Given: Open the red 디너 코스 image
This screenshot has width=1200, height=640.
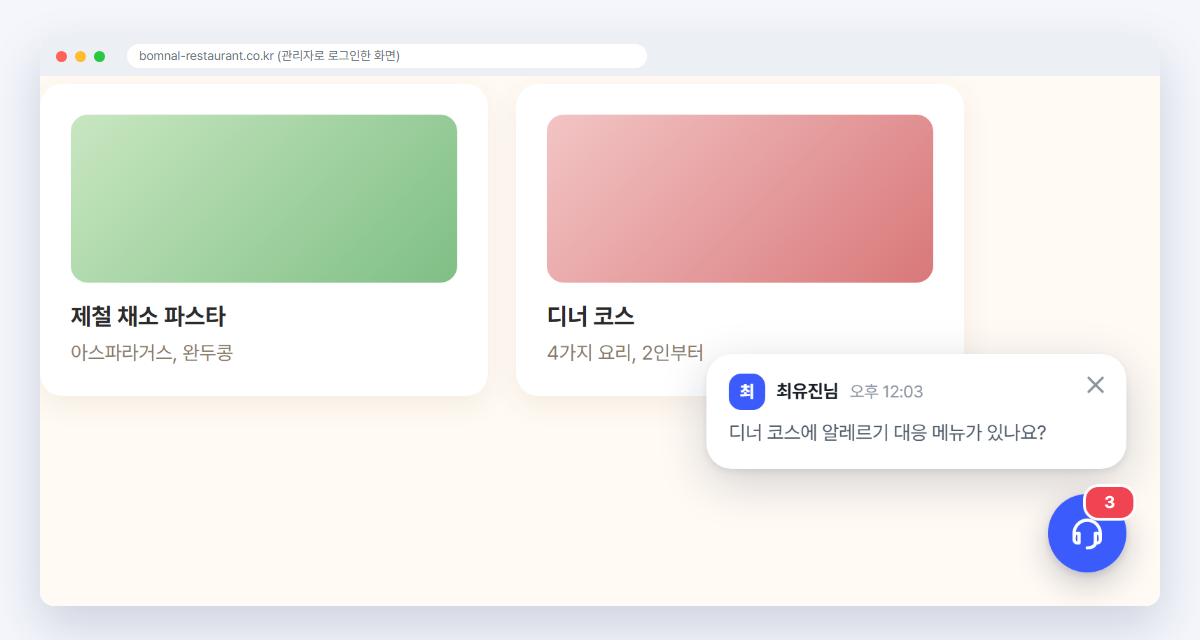Looking at the screenshot, I should [x=740, y=199].
